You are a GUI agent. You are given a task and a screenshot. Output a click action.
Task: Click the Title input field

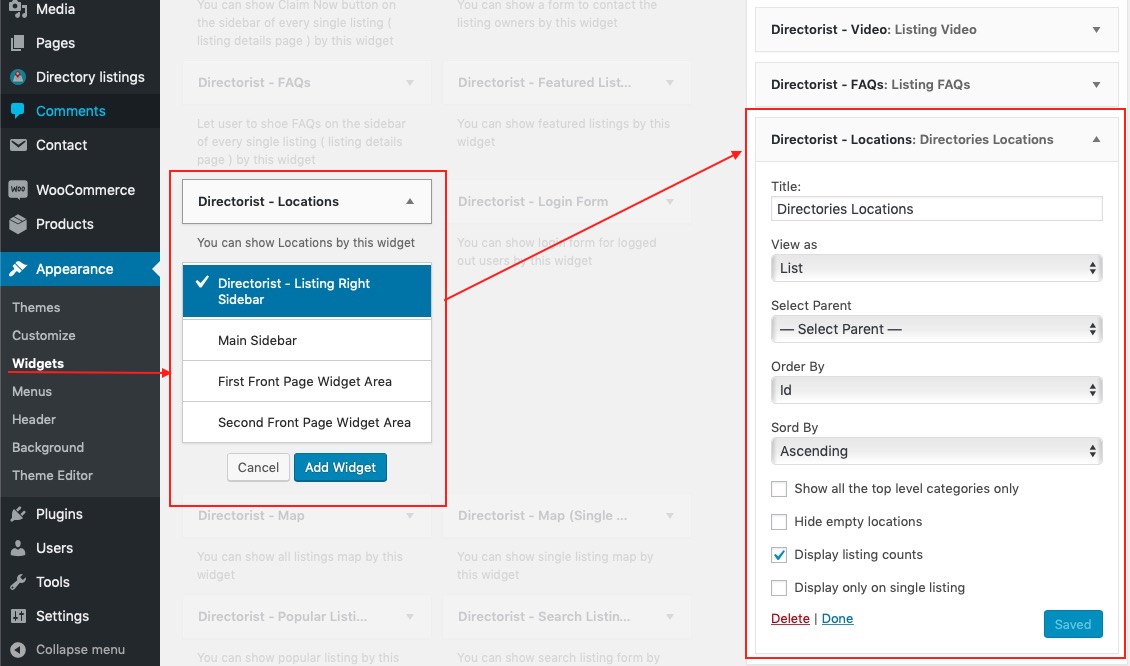pos(936,209)
